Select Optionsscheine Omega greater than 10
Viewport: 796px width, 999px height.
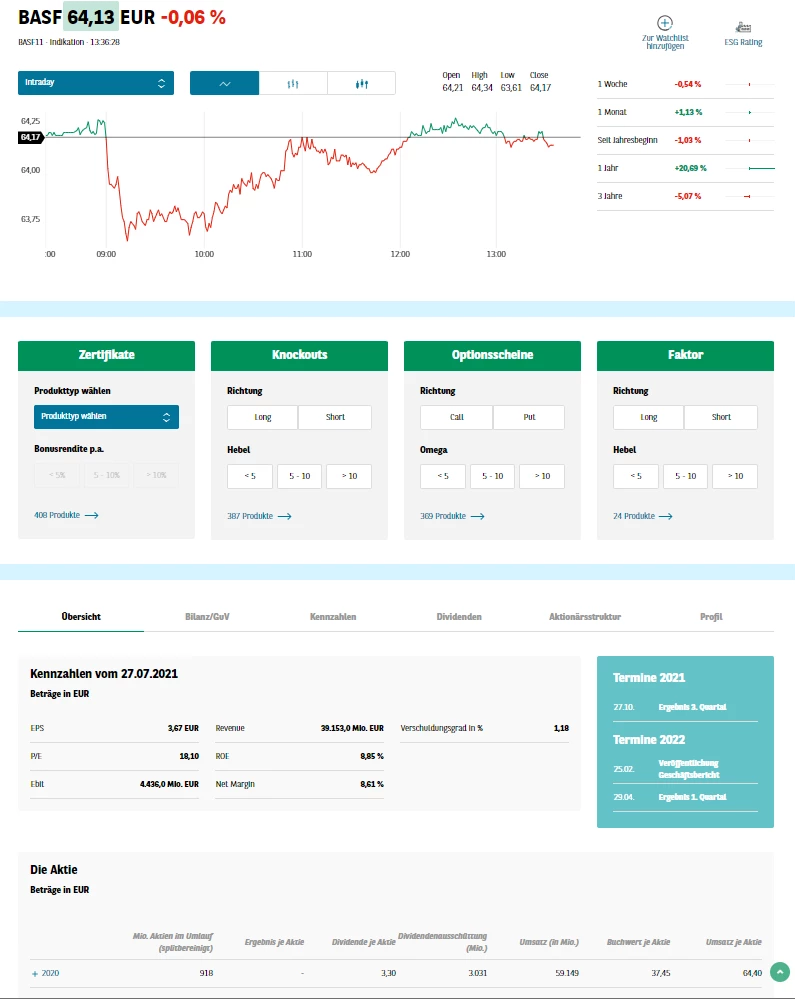(x=542, y=477)
